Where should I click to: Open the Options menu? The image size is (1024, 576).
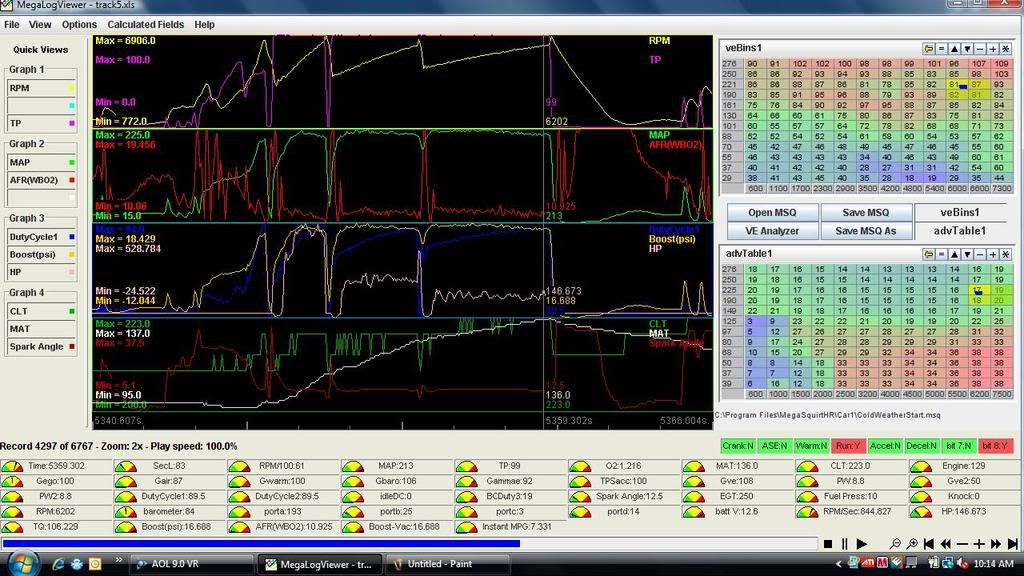click(x=79, y=24)
